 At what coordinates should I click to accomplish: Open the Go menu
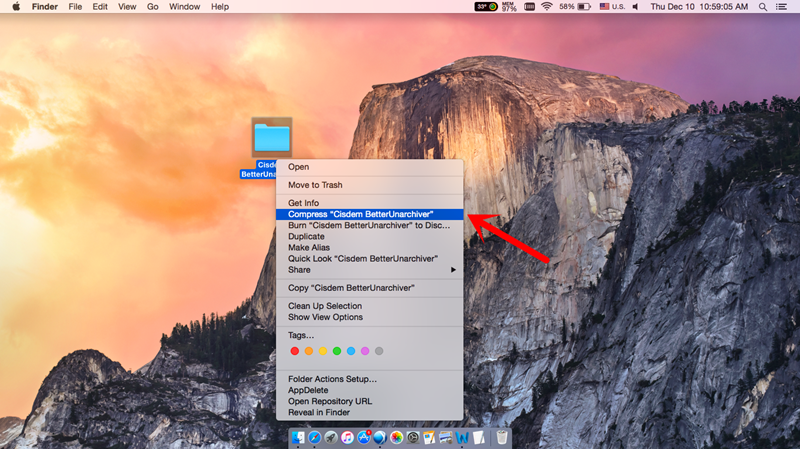point(153,7)
